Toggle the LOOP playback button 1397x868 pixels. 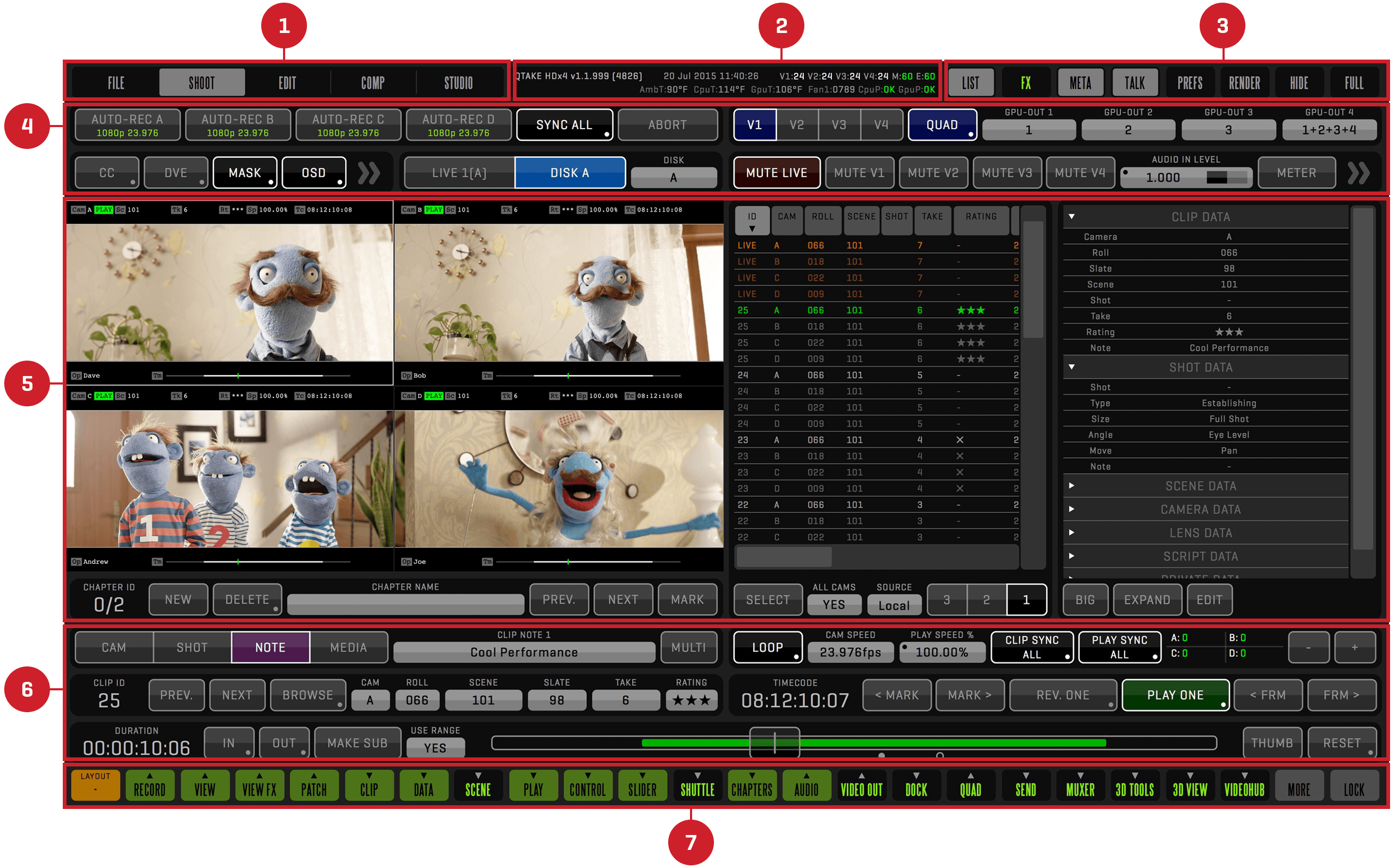click(x=767, y=648)
